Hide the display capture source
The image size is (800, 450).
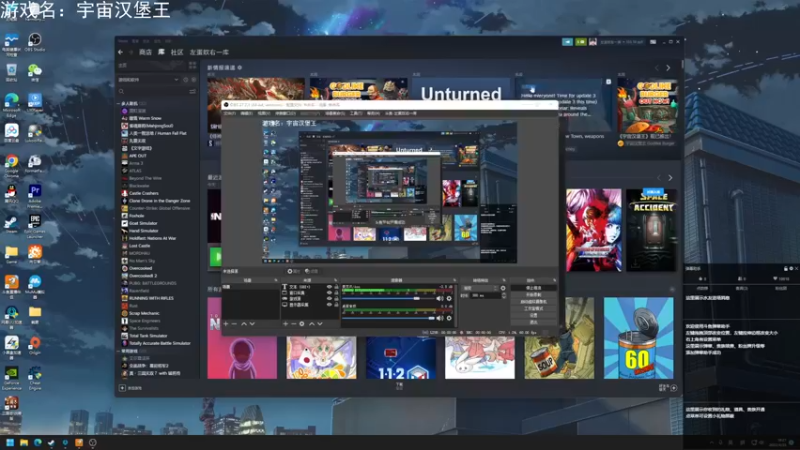(329, 305)
